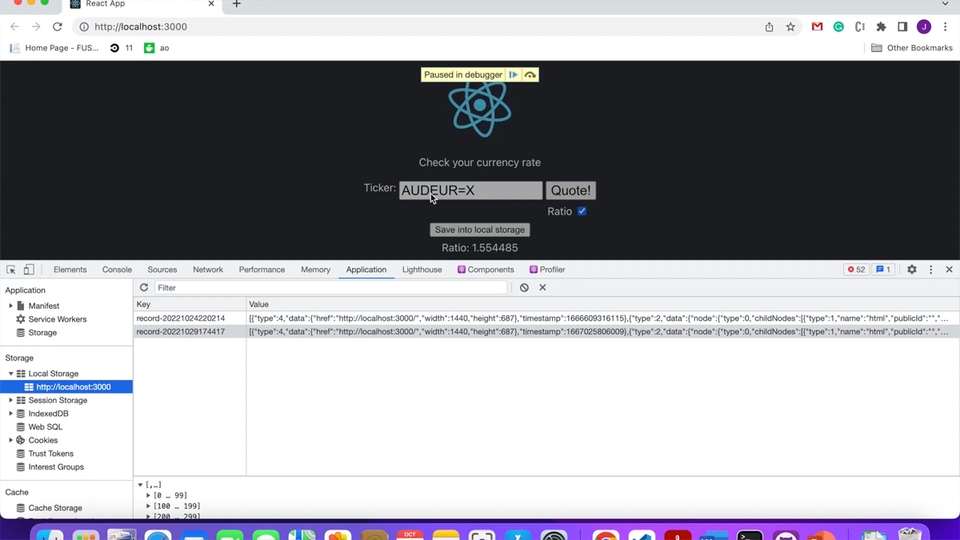Click Save into local storage button
The height and width of the screenshot is (540, 960).
[480, 230]
